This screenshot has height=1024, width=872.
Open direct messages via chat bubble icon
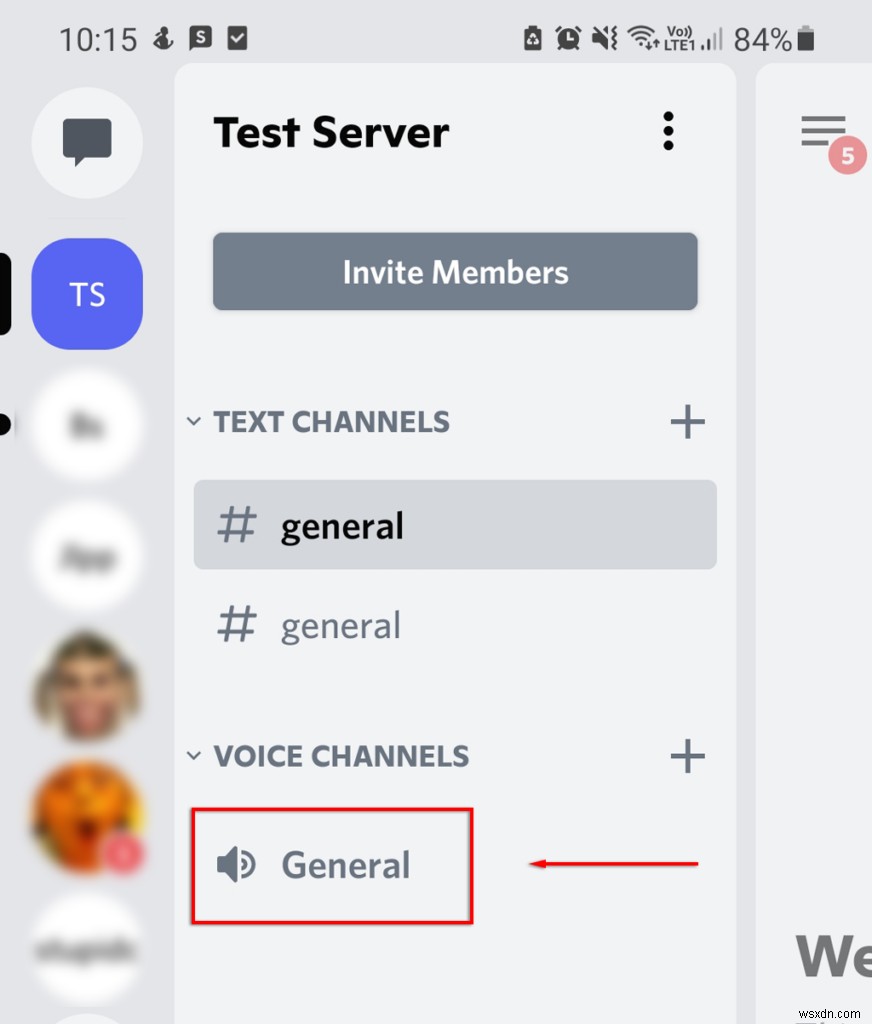click(x=87, y=140)
